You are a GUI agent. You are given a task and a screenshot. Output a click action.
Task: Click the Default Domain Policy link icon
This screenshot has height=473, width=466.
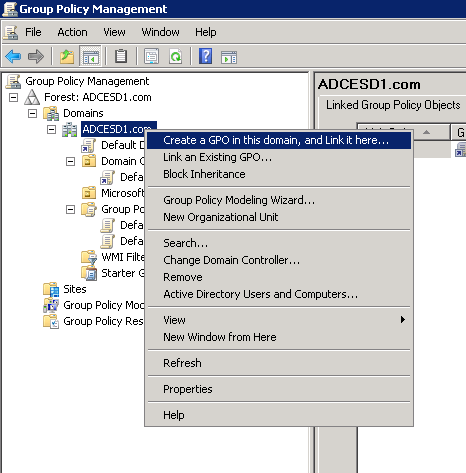(89, 145)
